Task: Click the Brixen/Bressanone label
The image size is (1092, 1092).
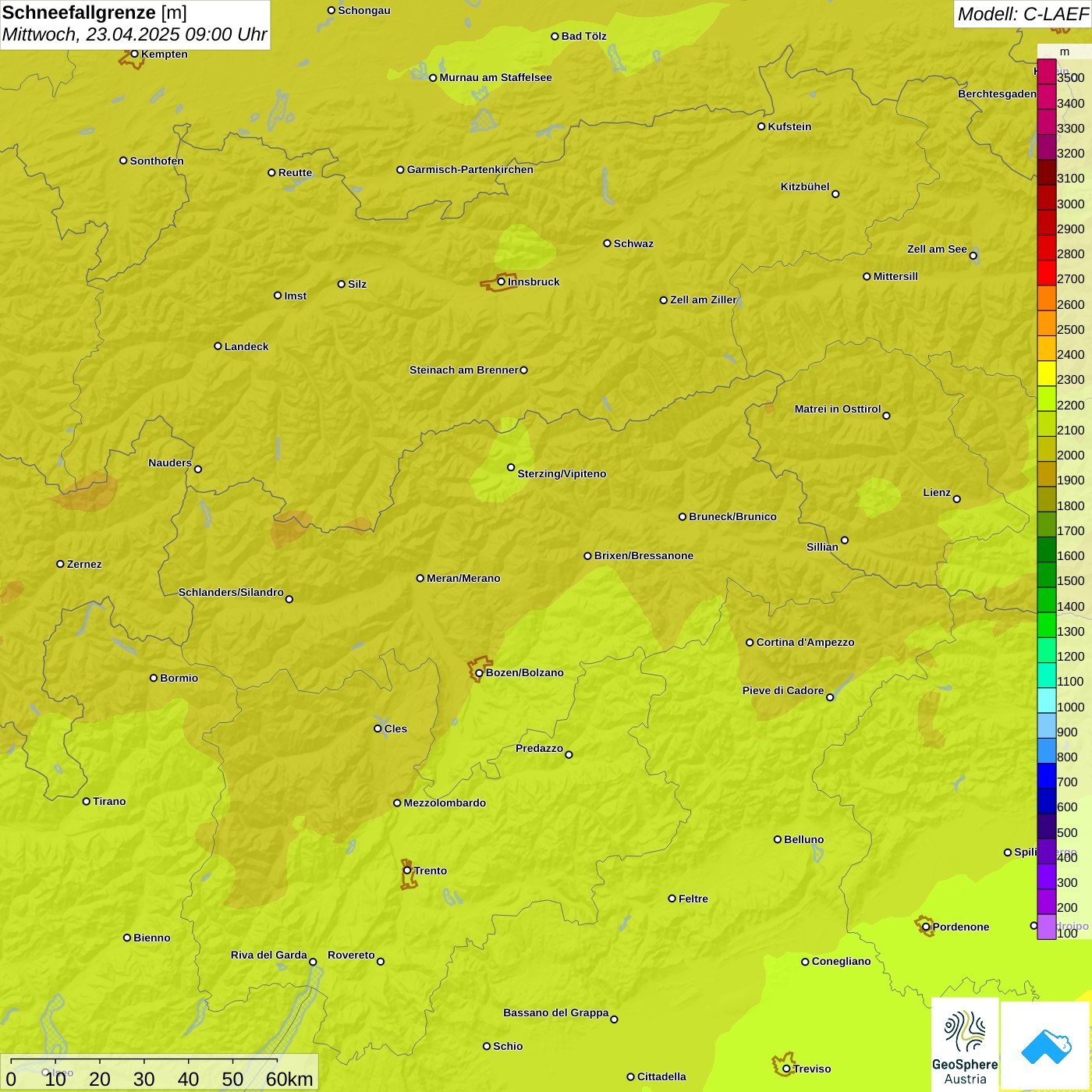Action: point(643,555)
